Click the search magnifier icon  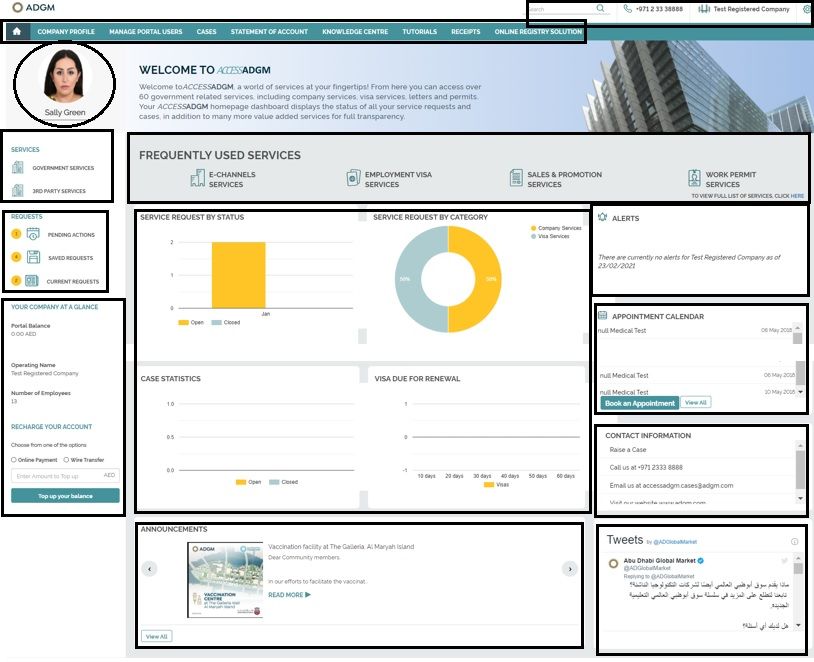tap(600, 8)
